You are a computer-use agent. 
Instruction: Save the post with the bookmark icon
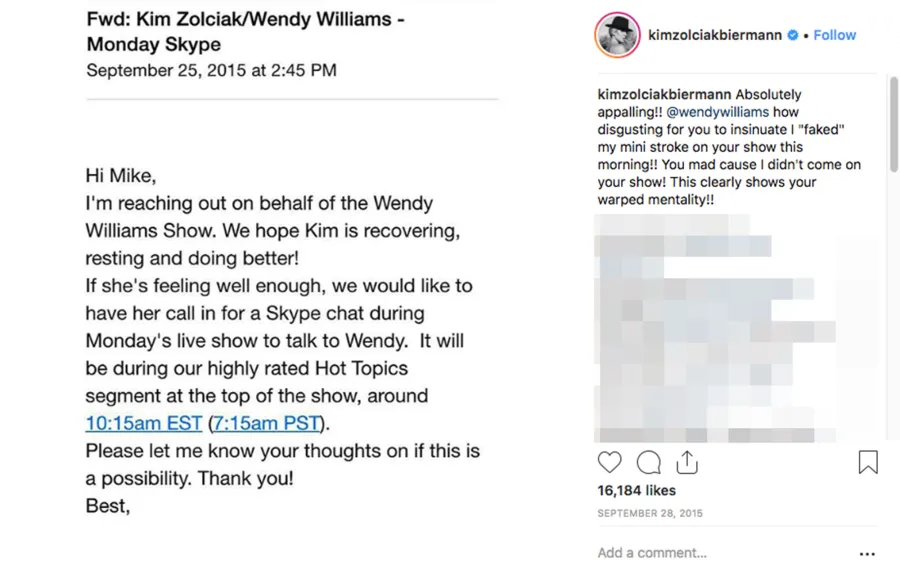pyautogui.click(x=867, y=461)
